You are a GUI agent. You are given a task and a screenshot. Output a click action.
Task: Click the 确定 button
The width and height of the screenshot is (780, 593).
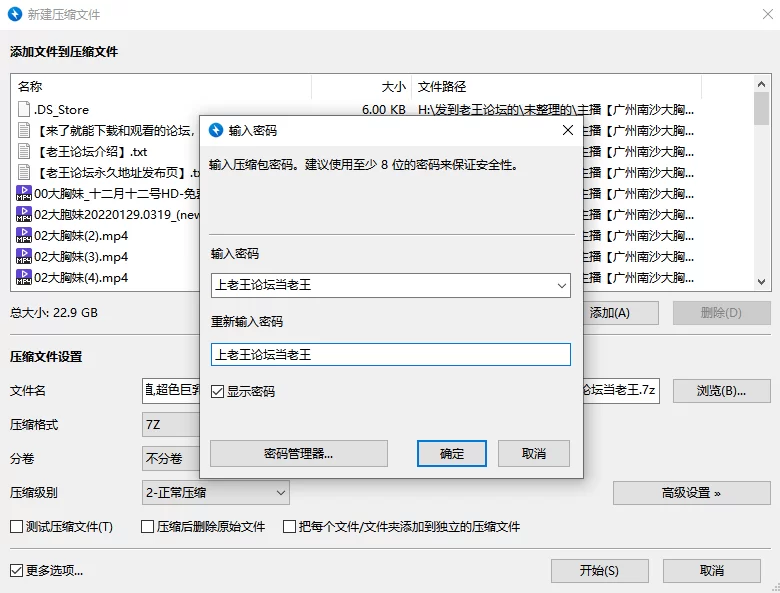[x=452, y=453]
